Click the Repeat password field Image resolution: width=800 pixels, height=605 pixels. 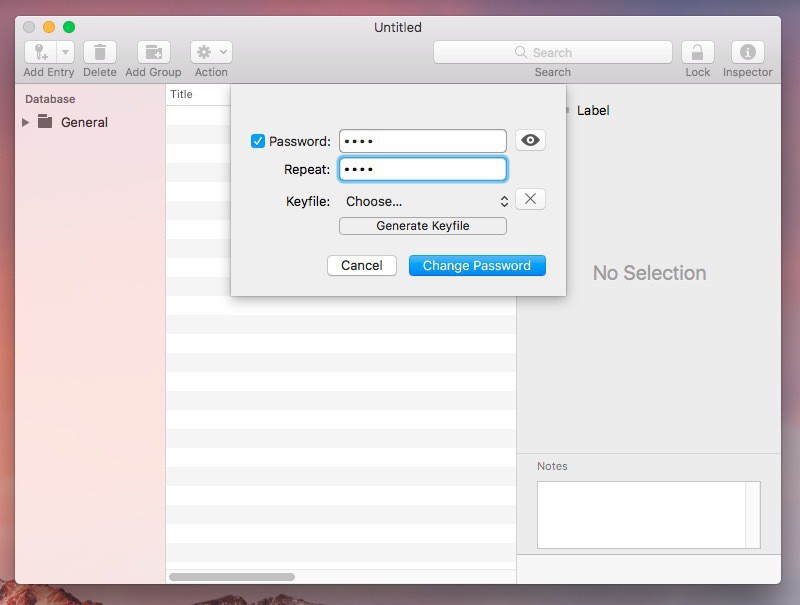click(x=422, y=169)
